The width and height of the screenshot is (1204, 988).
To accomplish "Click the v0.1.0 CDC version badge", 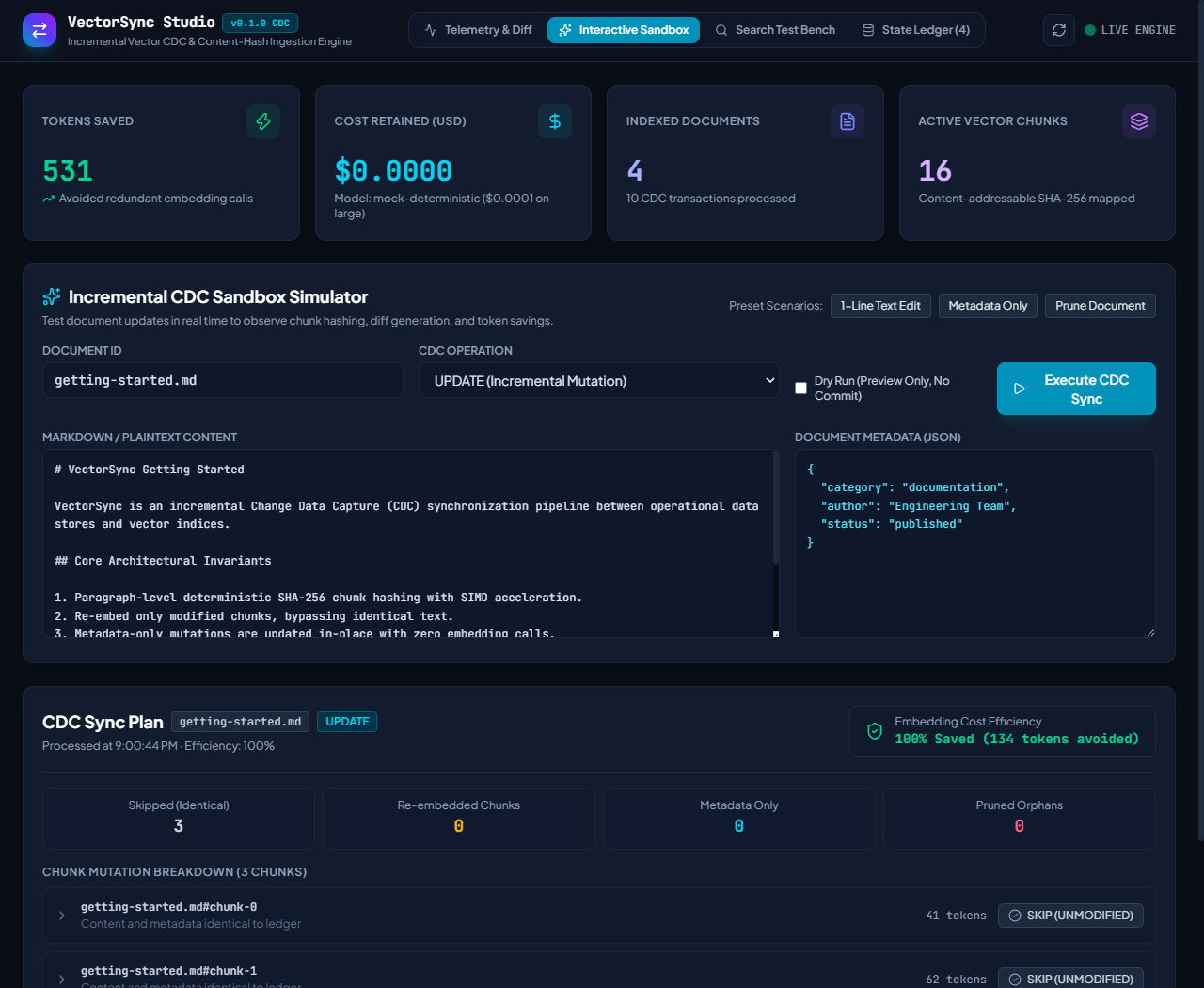I will pos(261,23).
